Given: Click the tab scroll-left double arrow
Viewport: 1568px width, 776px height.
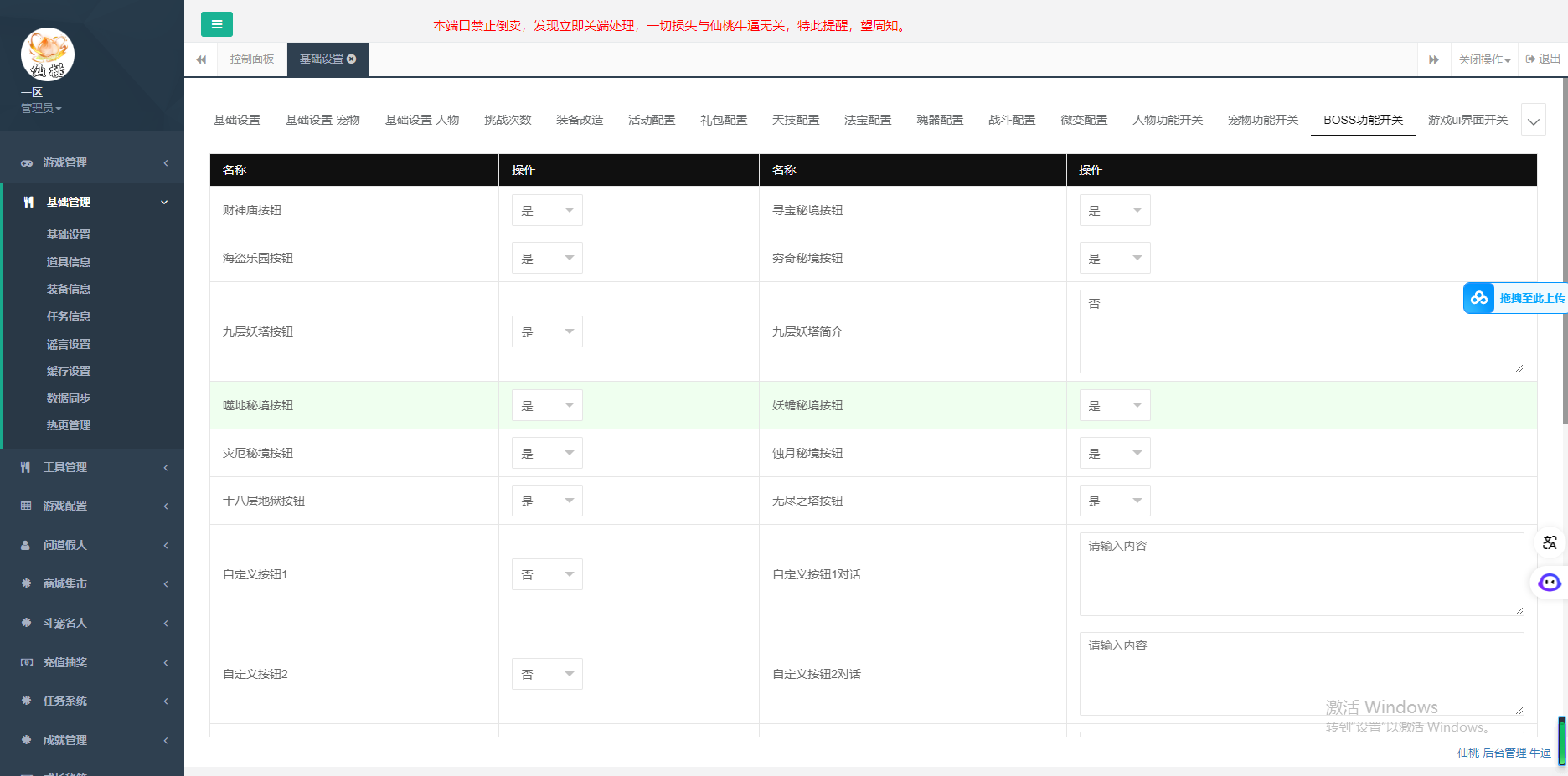Looking at the screenshot, I should coord(201,59).
